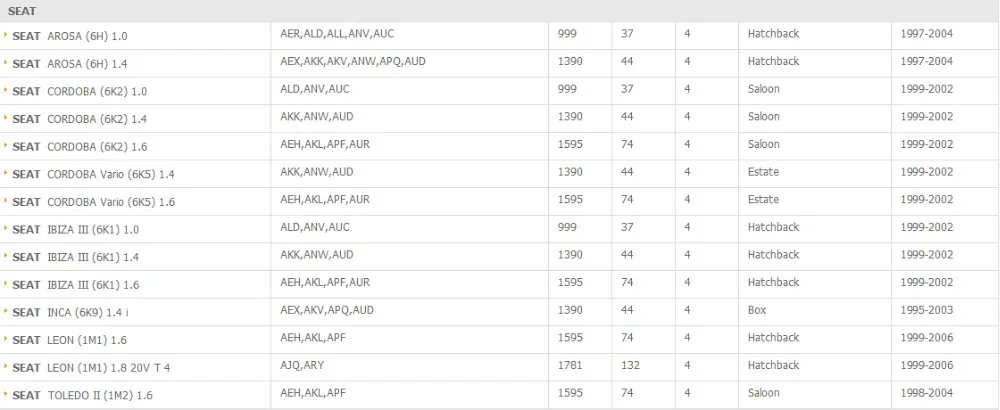Click the arrow icon beside LEON (1M1) 1.6
The height and width of the screenshot is (410, 1000).
(6, 339)
